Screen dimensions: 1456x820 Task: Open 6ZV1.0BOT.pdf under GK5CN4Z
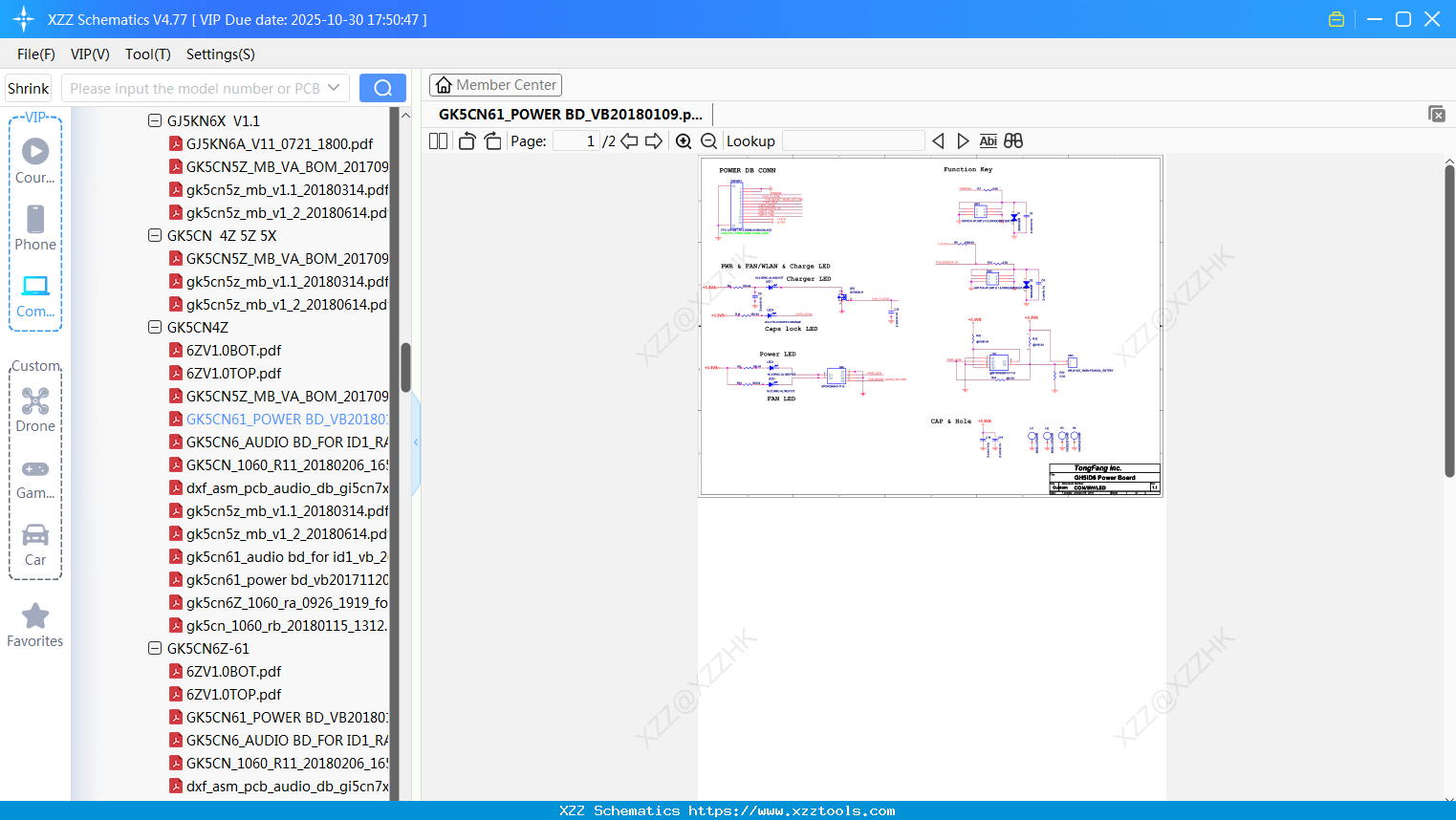coord(233,350)
